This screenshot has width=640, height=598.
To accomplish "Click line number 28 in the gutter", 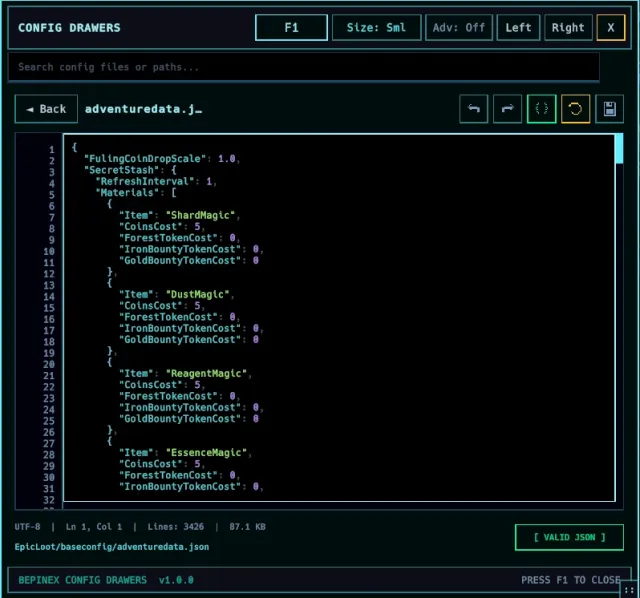I will [x=49, y=455].
